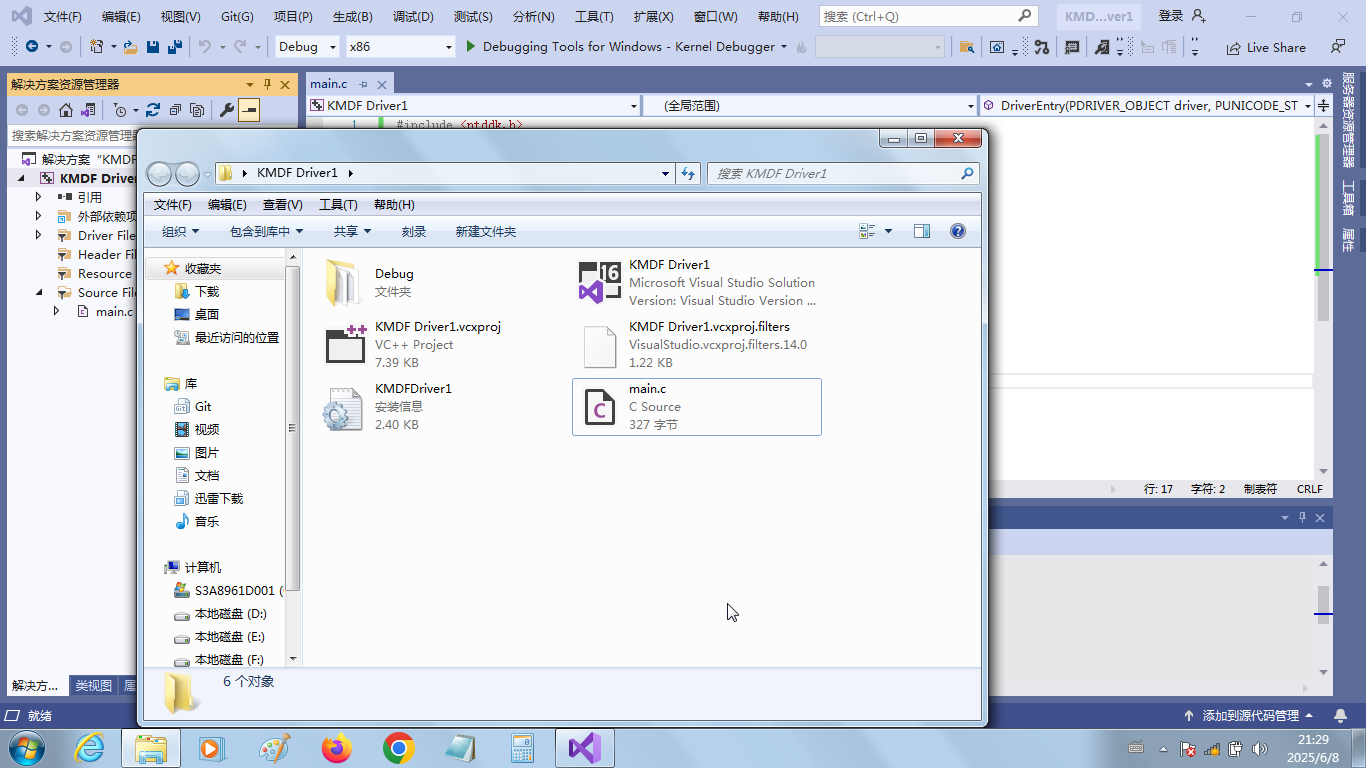1366x768 pixels.
Task: Click the 新建文件夹 button
Action: 485,231
